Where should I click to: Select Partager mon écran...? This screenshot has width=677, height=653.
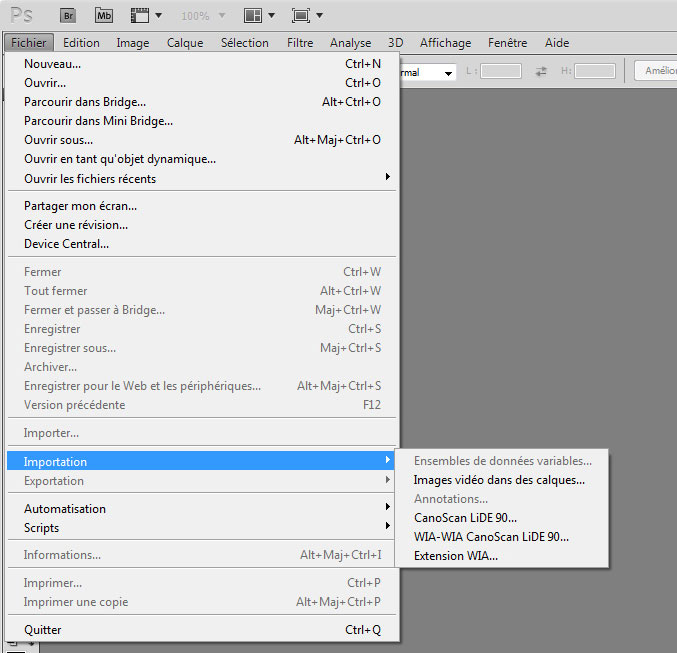[202, 206]
